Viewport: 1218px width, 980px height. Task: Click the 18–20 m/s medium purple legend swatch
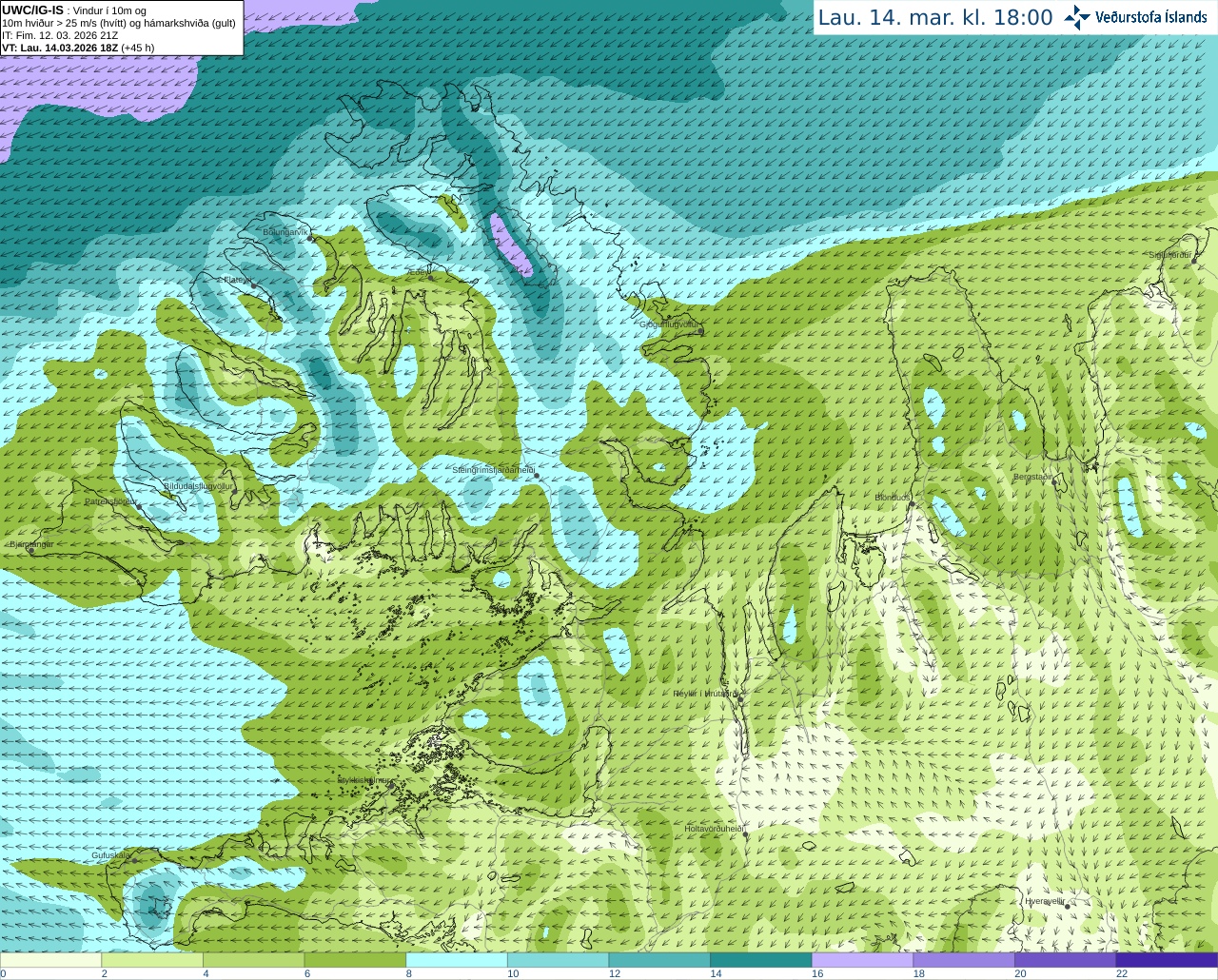(x=964, y=960)
